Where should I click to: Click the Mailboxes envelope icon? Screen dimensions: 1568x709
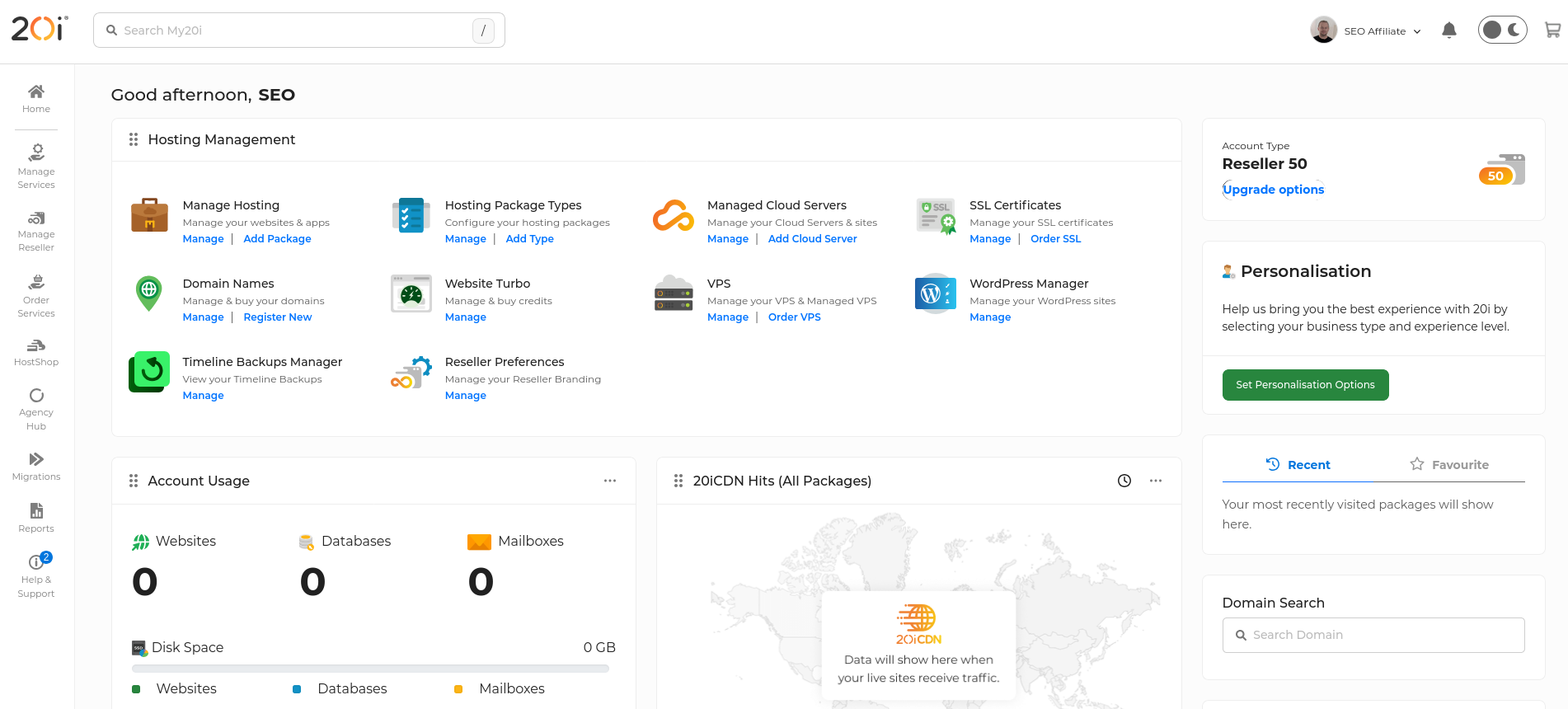(479, 542)
